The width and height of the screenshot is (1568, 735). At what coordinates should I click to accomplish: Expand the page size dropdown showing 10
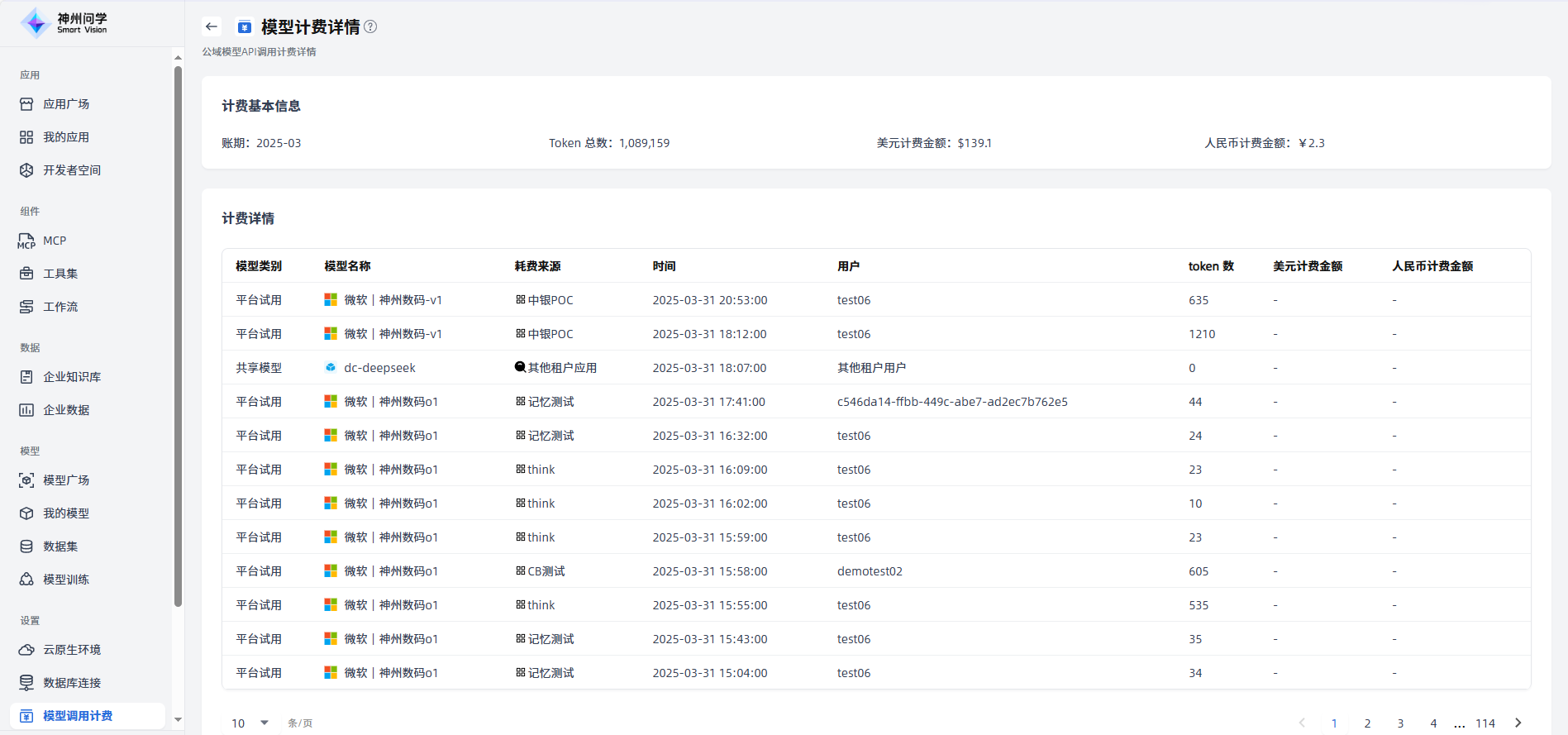(x=250, y=723)
